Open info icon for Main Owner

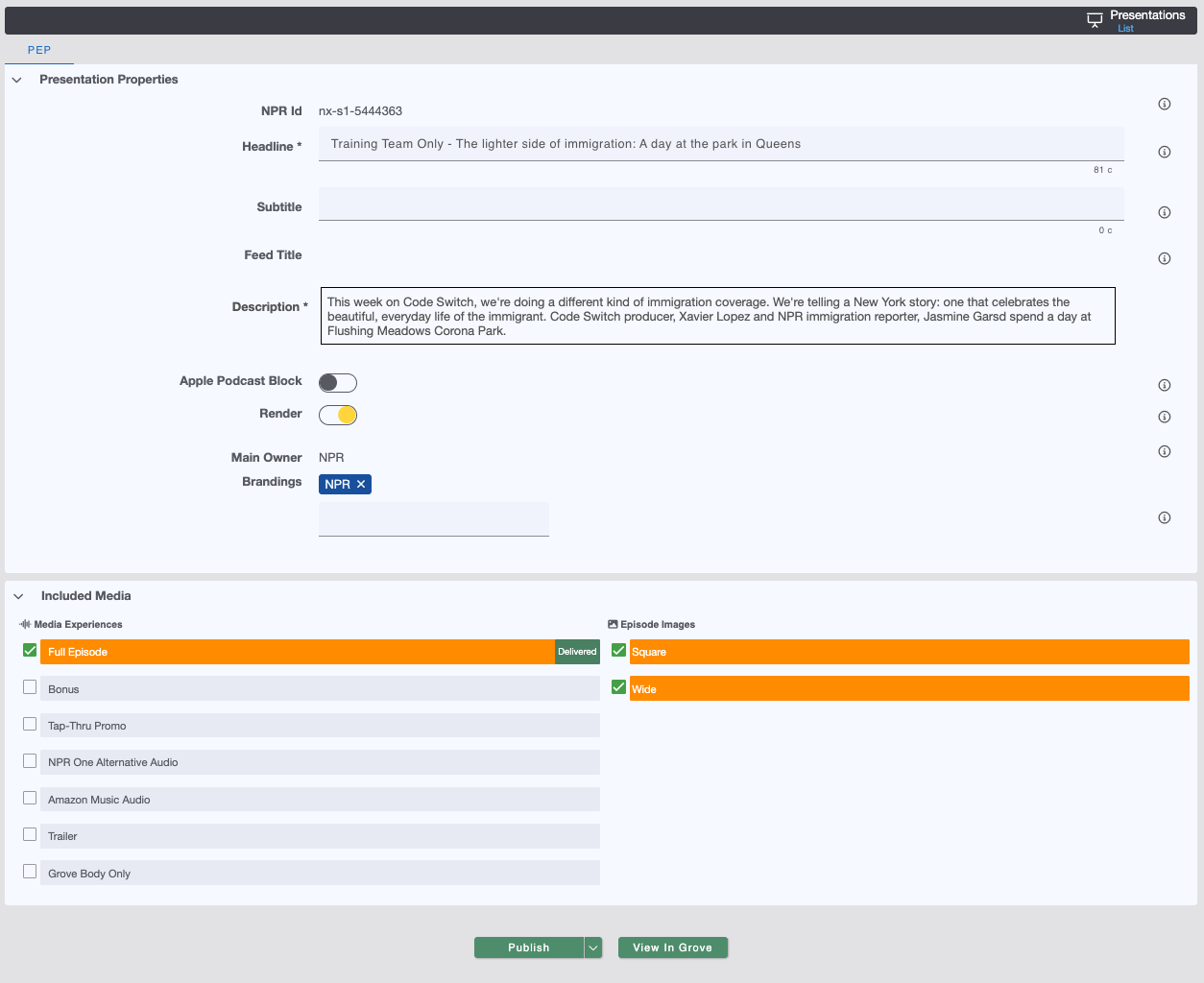1165,451
